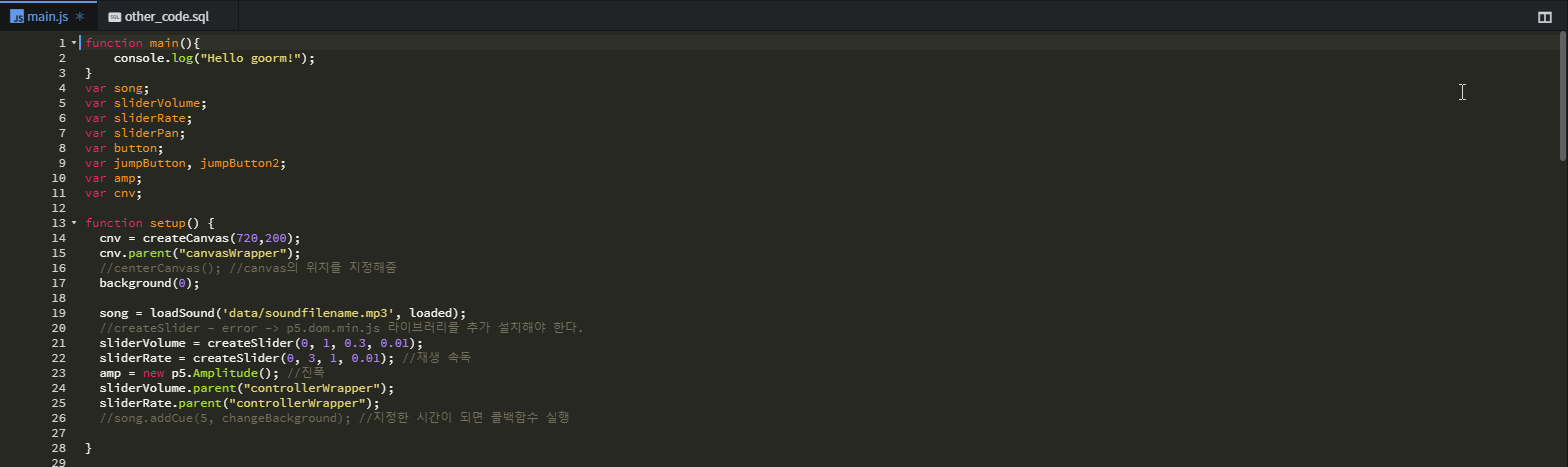Toggle the split editor layout icon
The height and width of the screenshot is (467, 1568).
point(1545,17)
